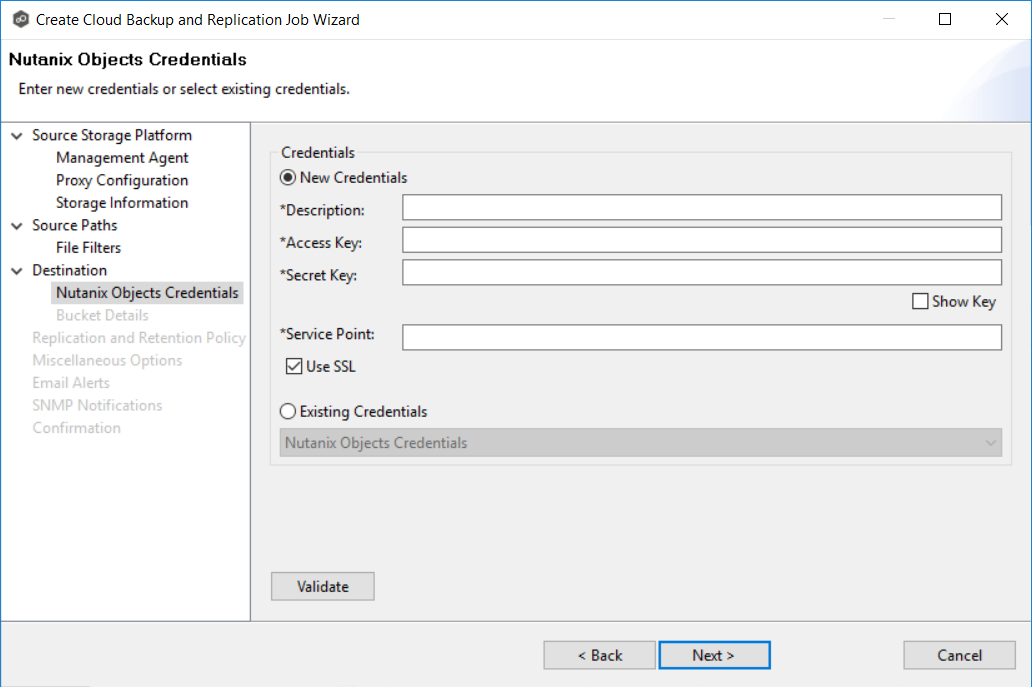Minimize the wizard window

889,20
